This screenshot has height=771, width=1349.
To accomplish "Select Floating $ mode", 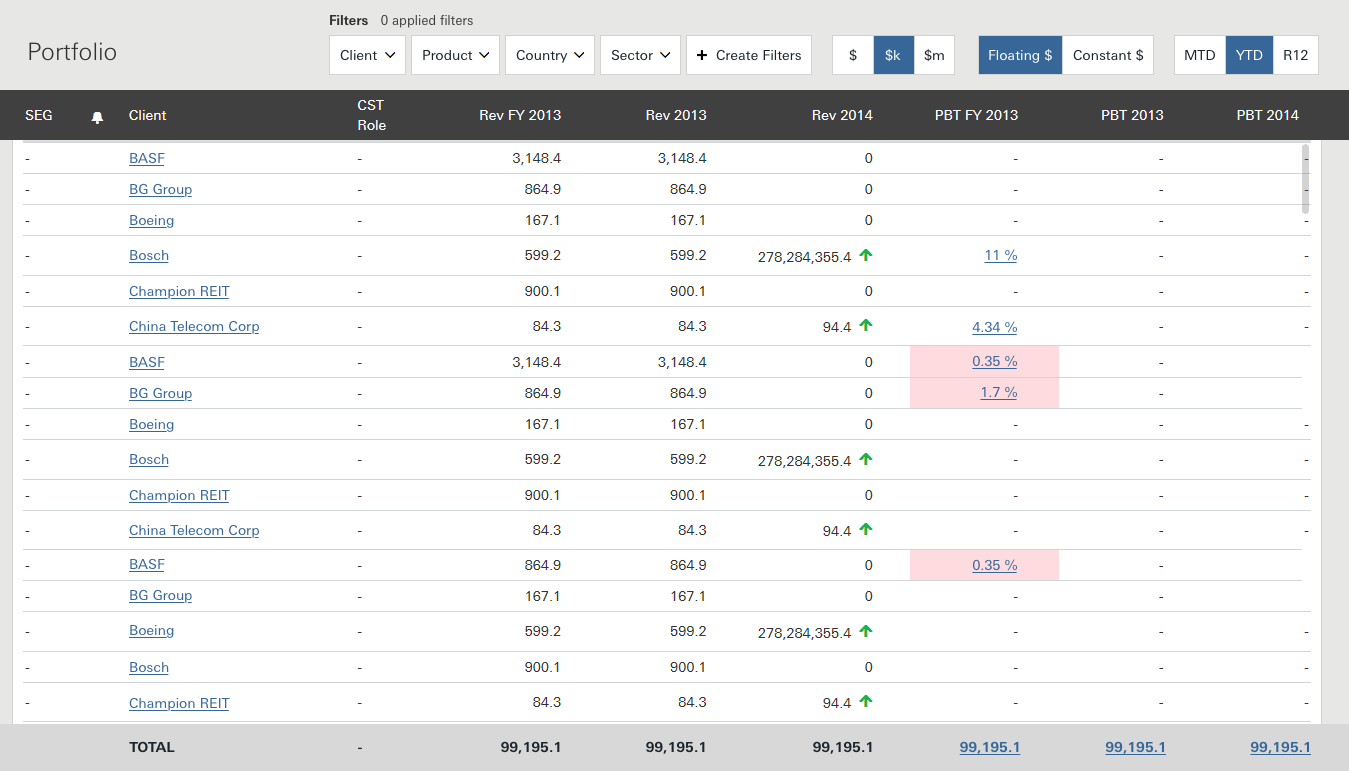I will pyautogui.click(x=1020, y=55).
